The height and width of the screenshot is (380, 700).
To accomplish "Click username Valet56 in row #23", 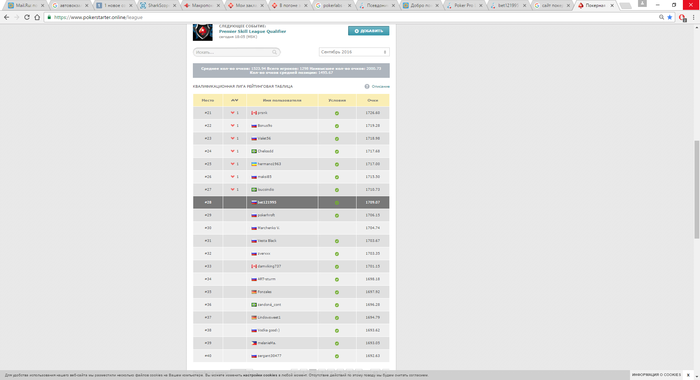I will (x=264, y=138).
